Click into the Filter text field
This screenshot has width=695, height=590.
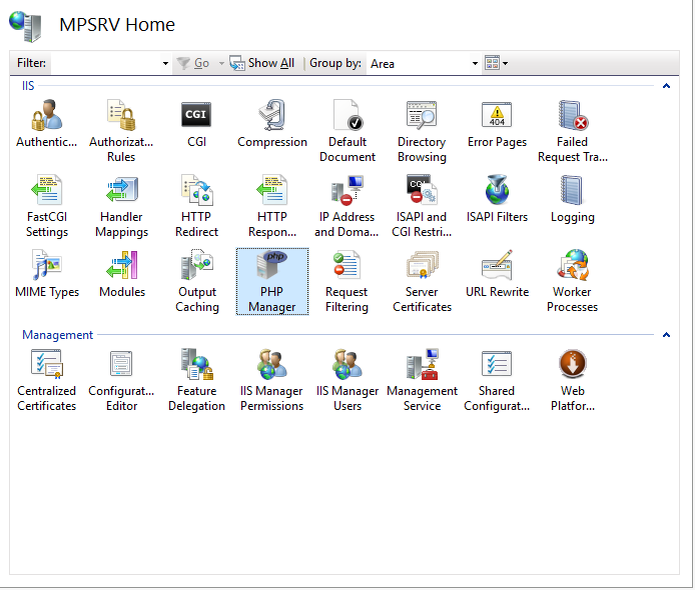[105, 63]
